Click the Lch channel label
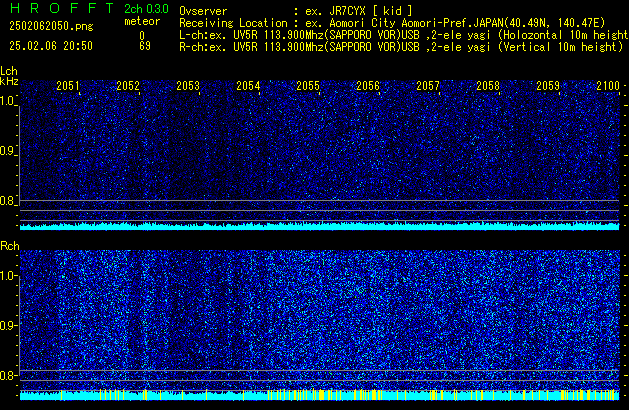Image resolution: width=629 pixels, height=410 pixels. 9,71
